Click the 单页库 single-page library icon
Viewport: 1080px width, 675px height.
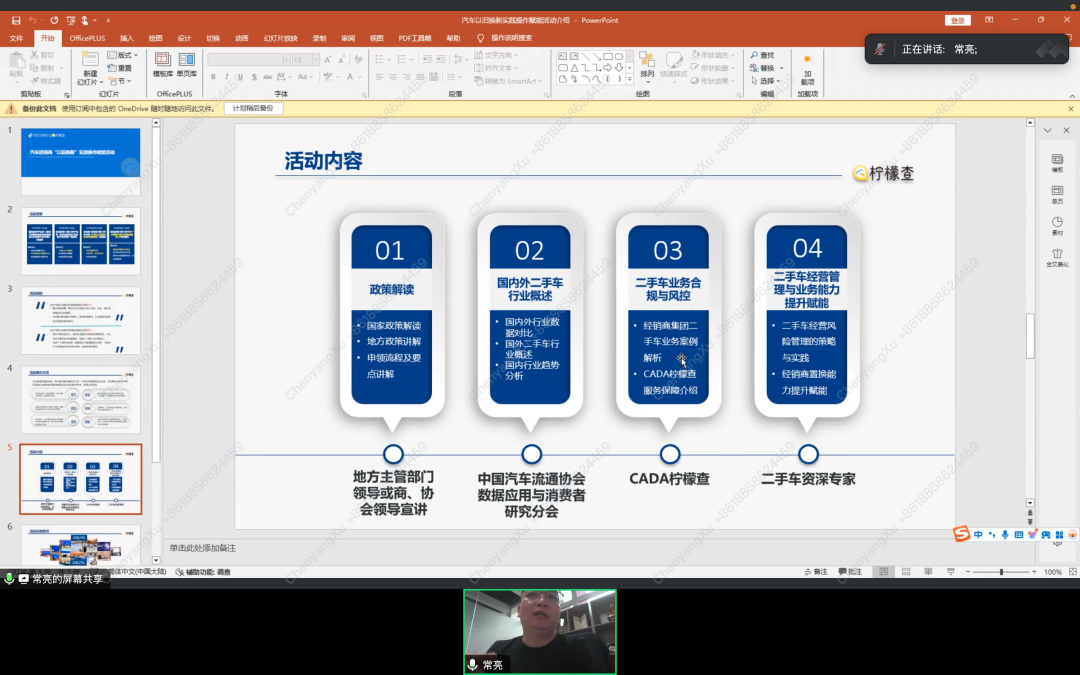point(186,65)
